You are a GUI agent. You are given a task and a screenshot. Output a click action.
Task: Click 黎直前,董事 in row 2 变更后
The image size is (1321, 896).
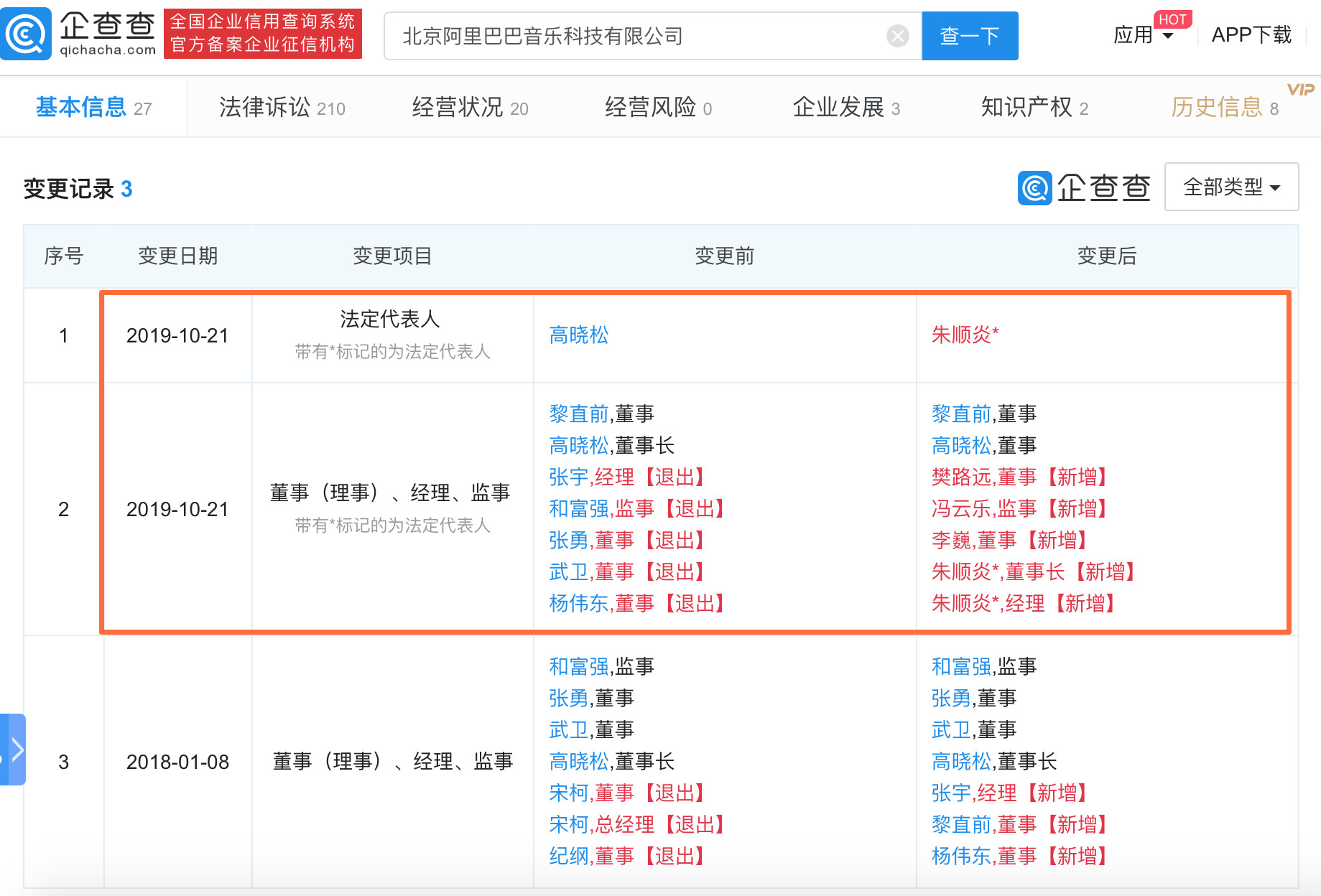(983, 414)
